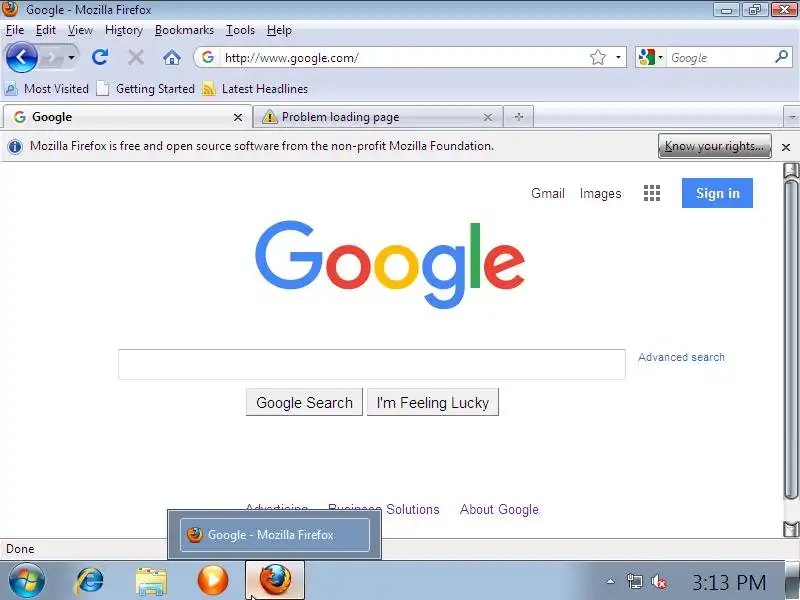Click the I'm Feeling Lucky button
This screenshot has height=600, width=800.
point(433,403)
